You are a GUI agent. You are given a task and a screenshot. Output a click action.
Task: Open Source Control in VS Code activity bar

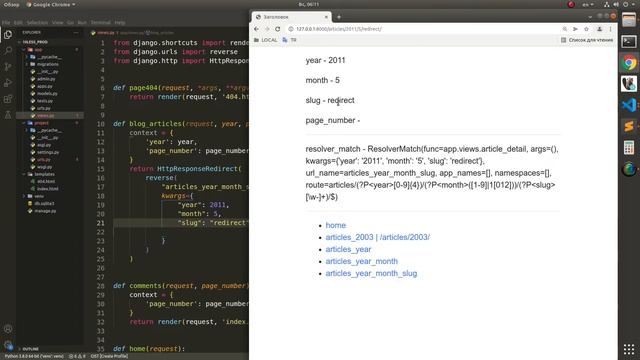coord(8,67)
